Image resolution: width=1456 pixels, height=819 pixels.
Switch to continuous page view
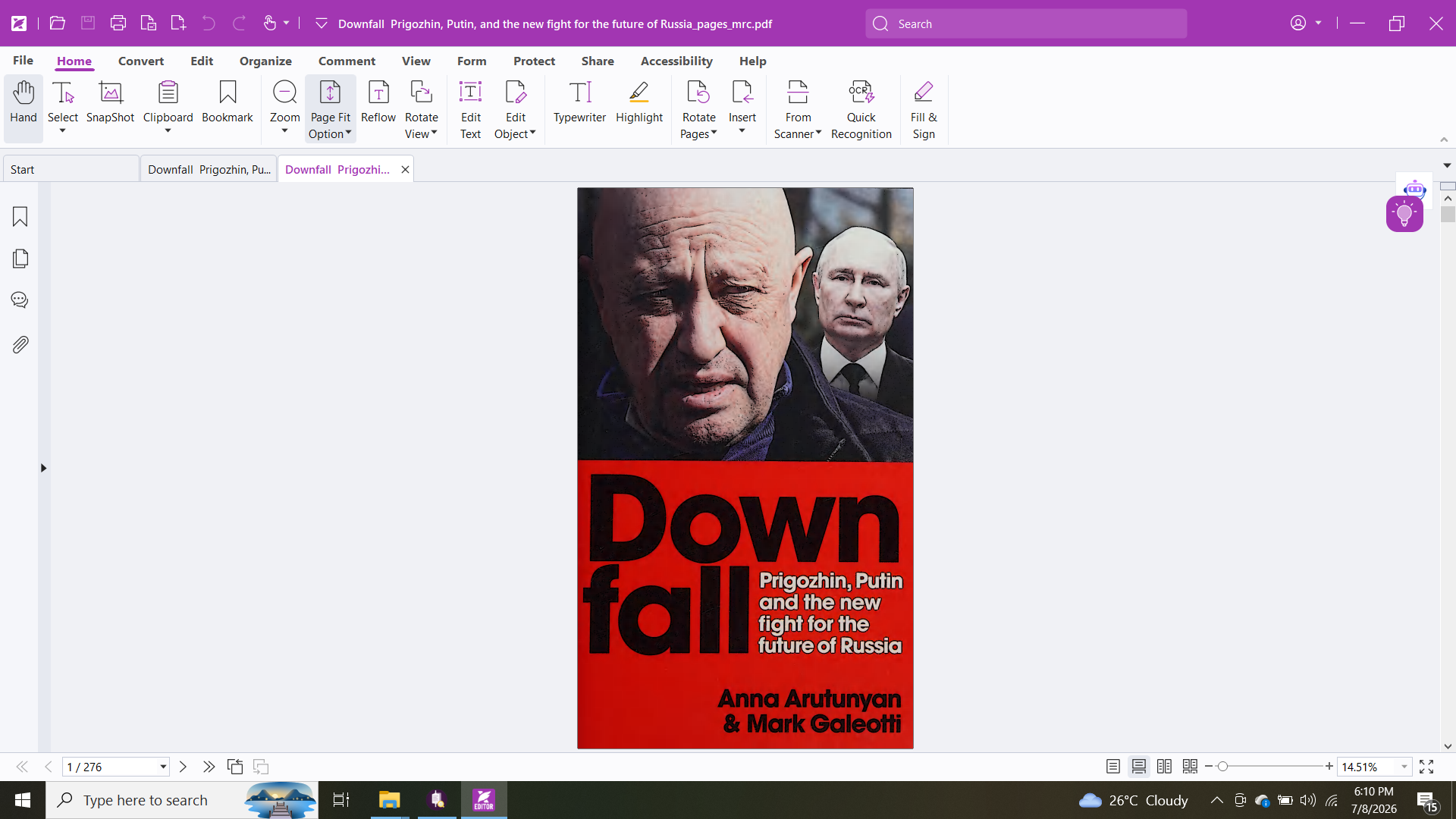click(1139, 767)
